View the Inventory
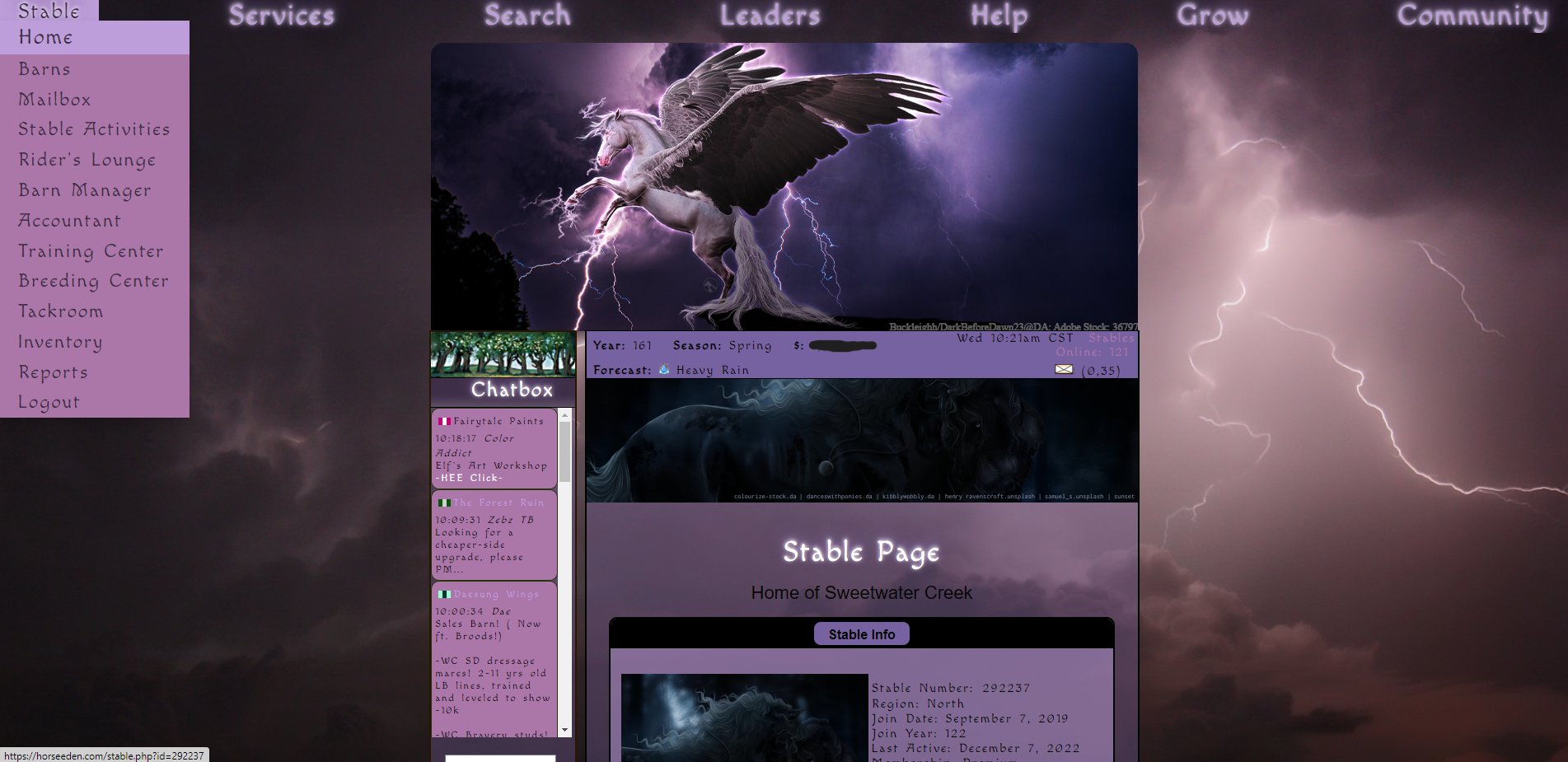The width and height of the screenshot is (1568, 762). 95,342
